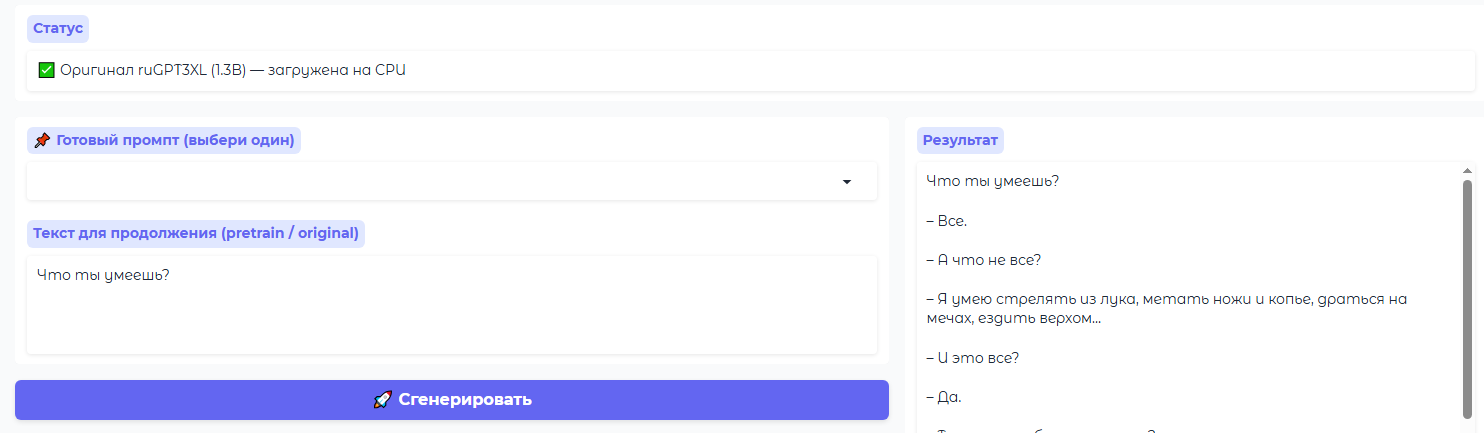Click the '– А что не все?' result line
1484x433 pixels.
tap(984, 260)
